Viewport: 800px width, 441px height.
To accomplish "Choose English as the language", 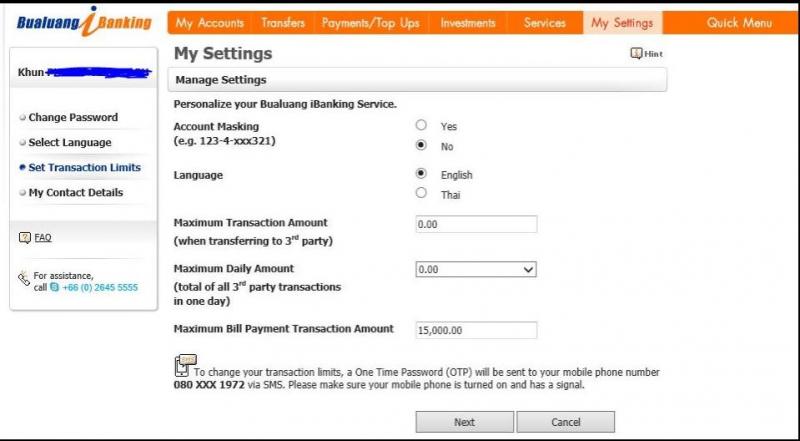I will [x=421, y=174].
